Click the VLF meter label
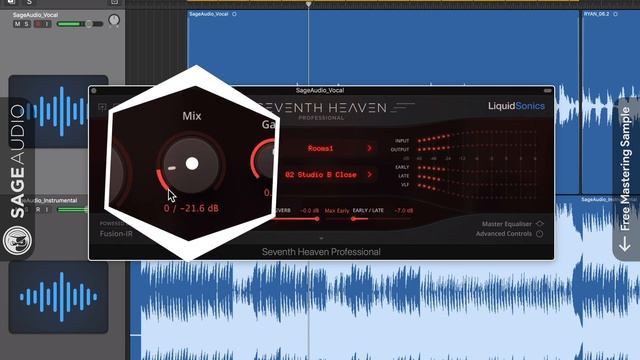 pyautogui.click(x=405, y=185)
